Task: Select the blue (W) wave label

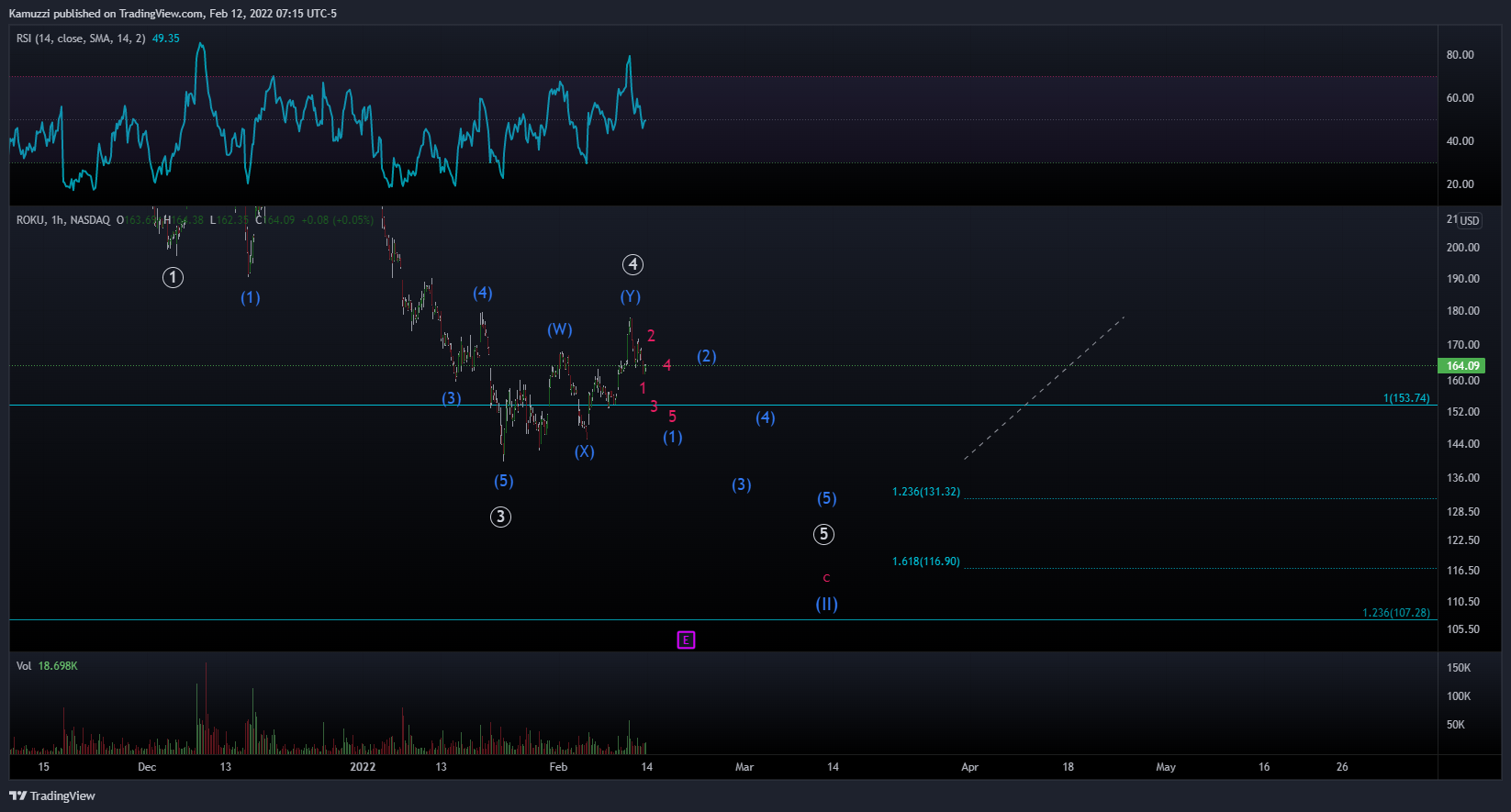Action: (x=560, y=329)
